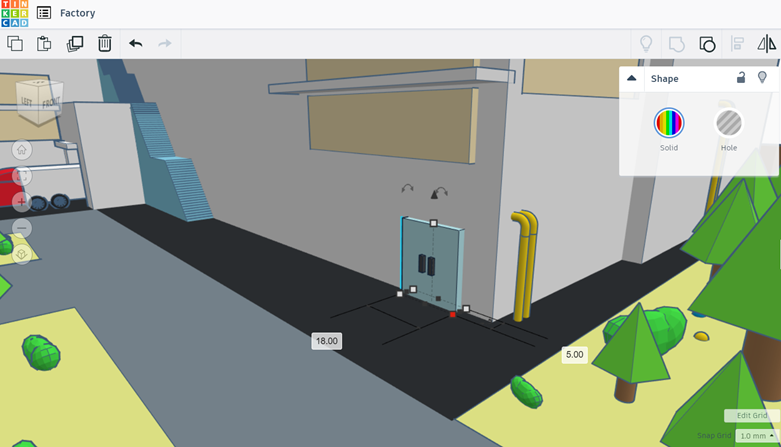Click the right curved rotation arrow above the door

point(441,191)
